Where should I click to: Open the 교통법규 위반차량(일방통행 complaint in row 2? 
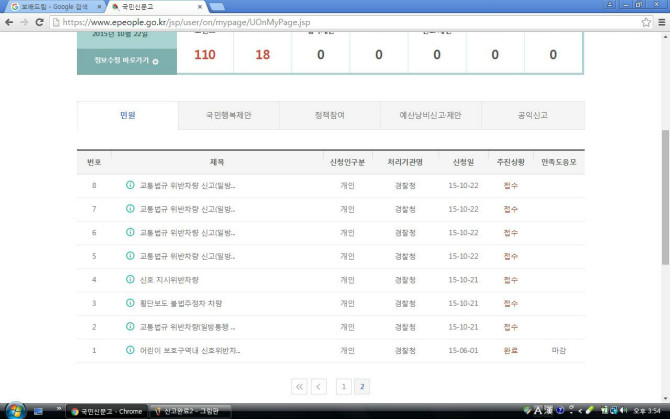[x=187, y=327]
